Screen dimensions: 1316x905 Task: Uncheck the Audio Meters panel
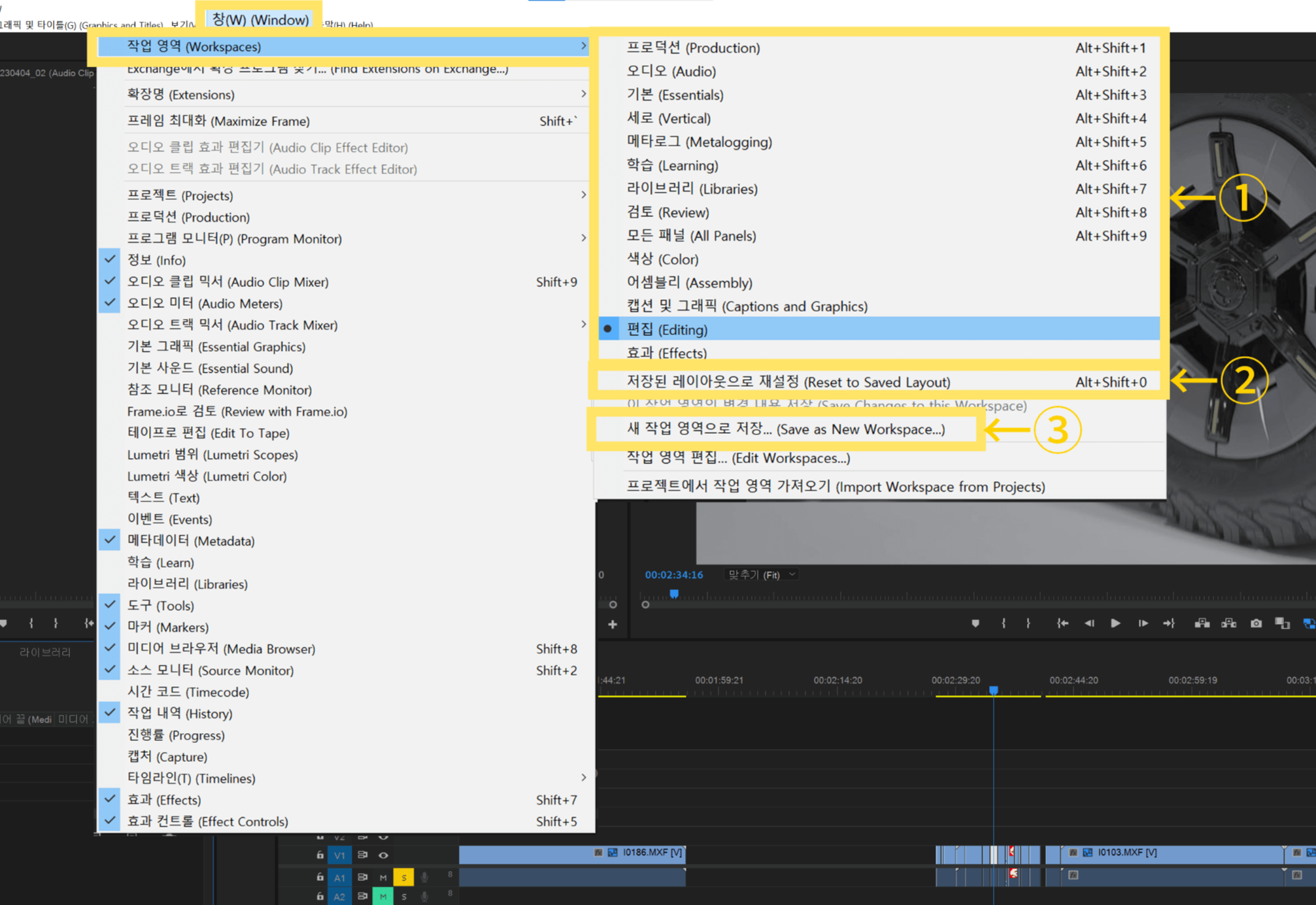204,303
